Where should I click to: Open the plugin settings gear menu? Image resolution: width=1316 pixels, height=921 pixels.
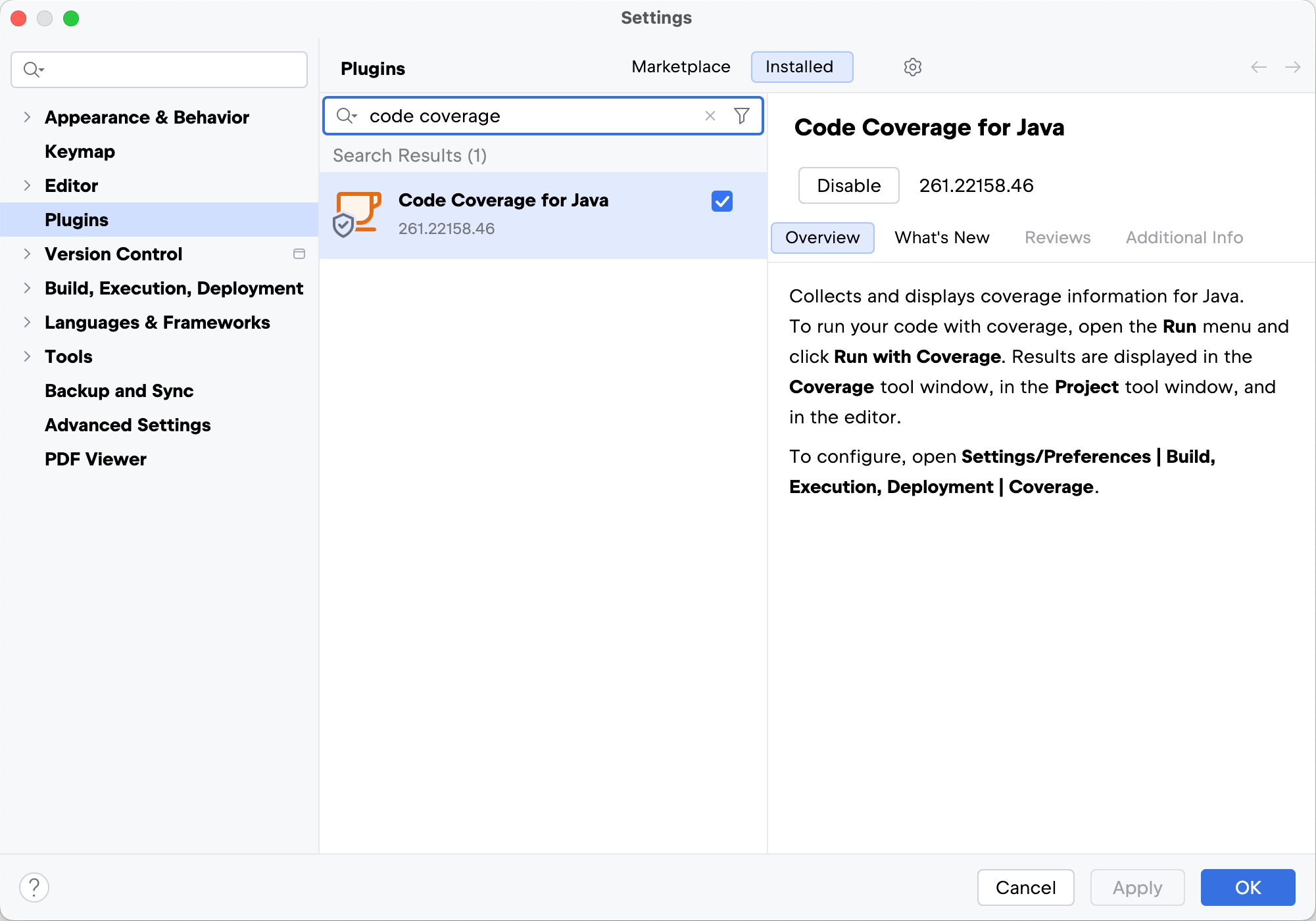pos(913,67)
